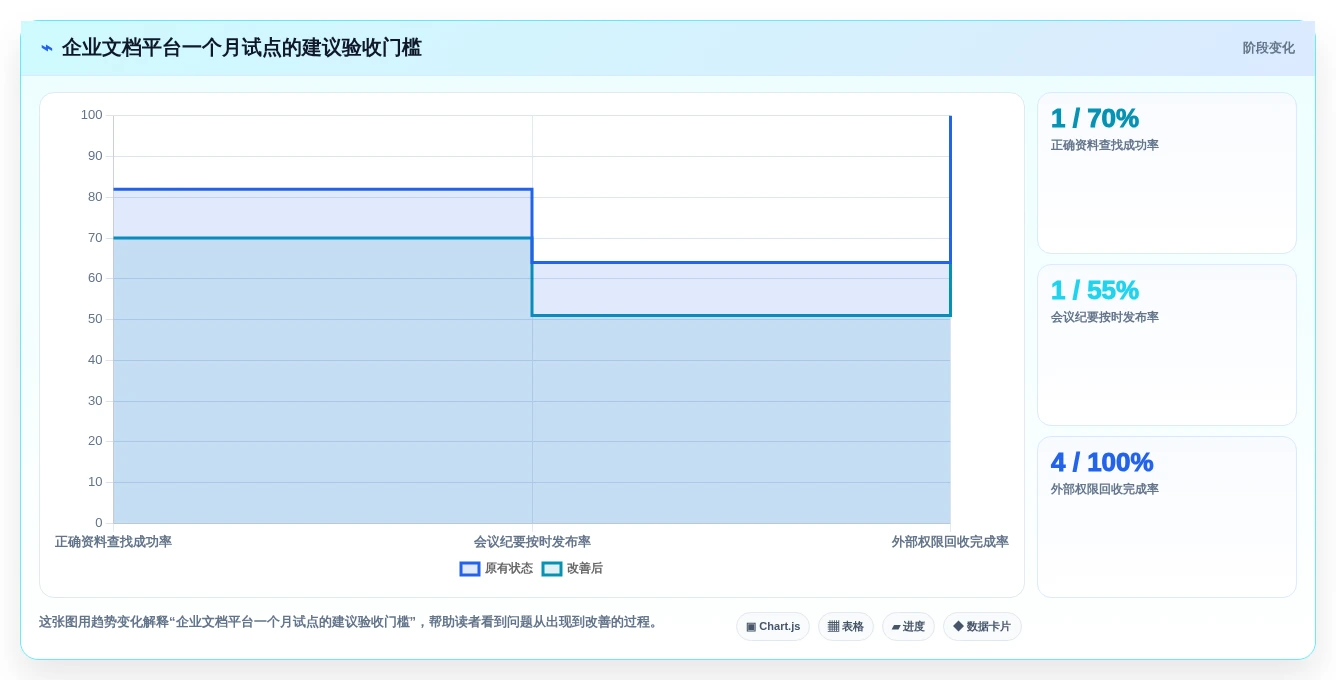Click the lightning icon beside the title
Screen dimensions: 1336x680
[47, 48]
